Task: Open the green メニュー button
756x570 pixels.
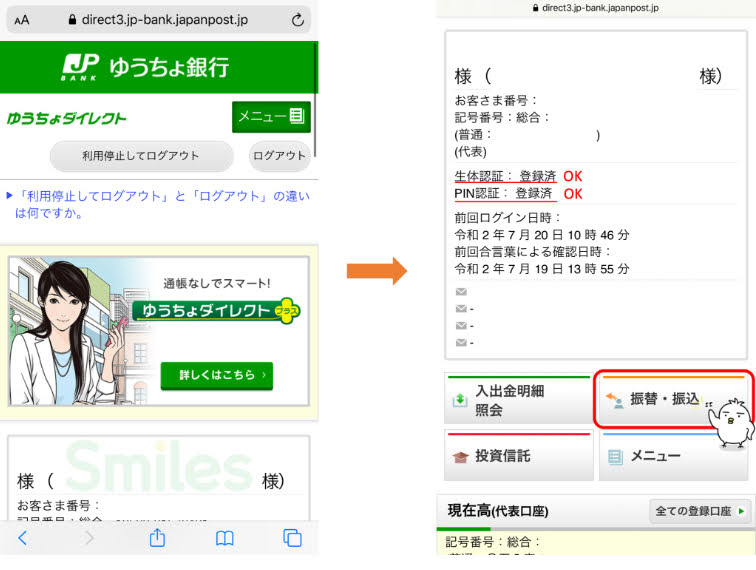Action: 271,116
